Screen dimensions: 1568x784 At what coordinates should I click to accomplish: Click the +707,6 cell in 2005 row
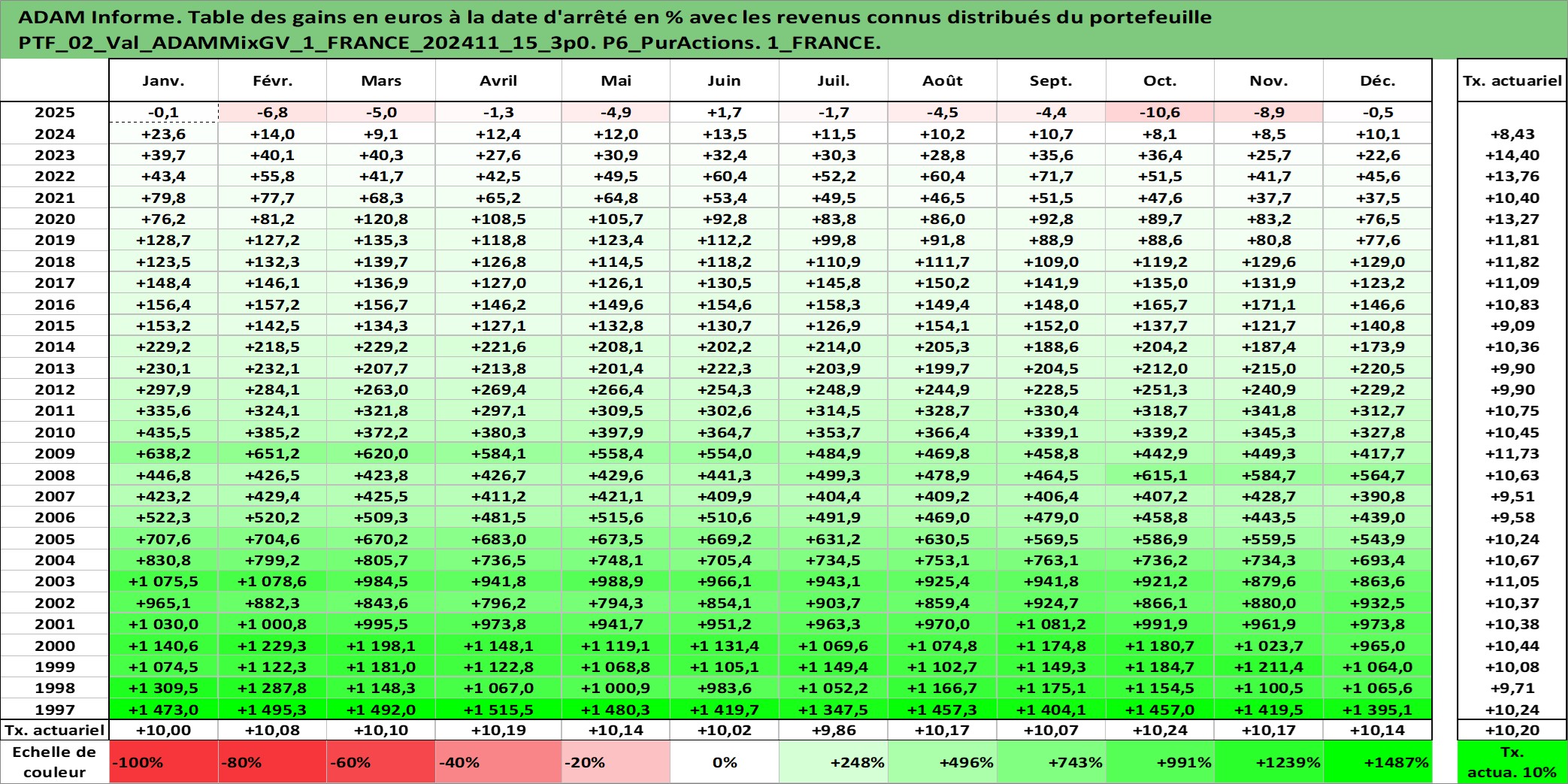(x=164, y=539)
